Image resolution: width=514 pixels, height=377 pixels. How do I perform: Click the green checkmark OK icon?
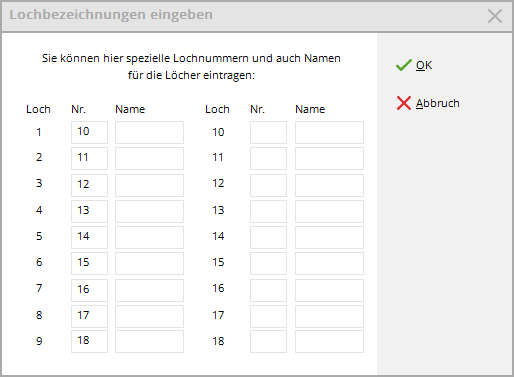pos(404,65)
